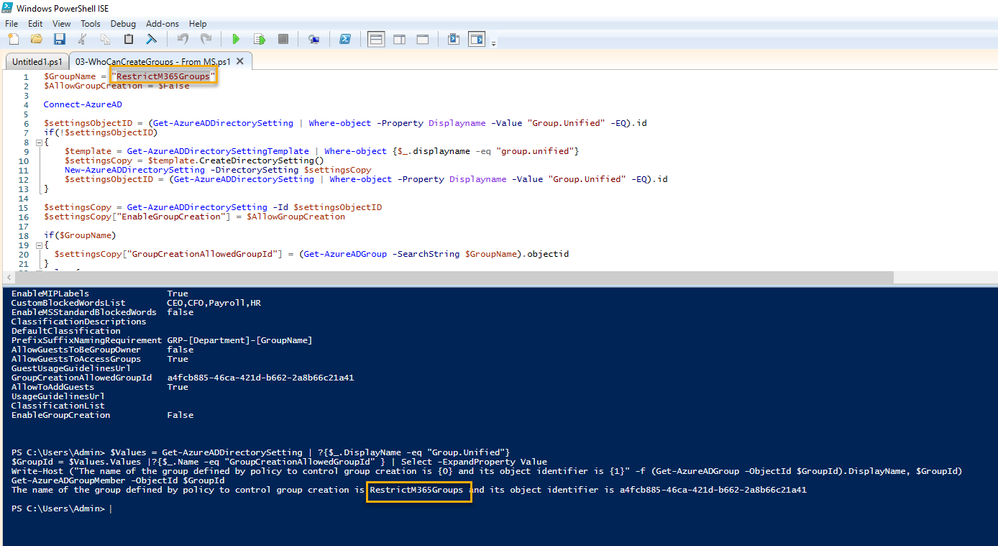Click CEO,CFO,Payroll,HR value in console
Viewport: 998px width, 546px height.
(x=214, y=303)
